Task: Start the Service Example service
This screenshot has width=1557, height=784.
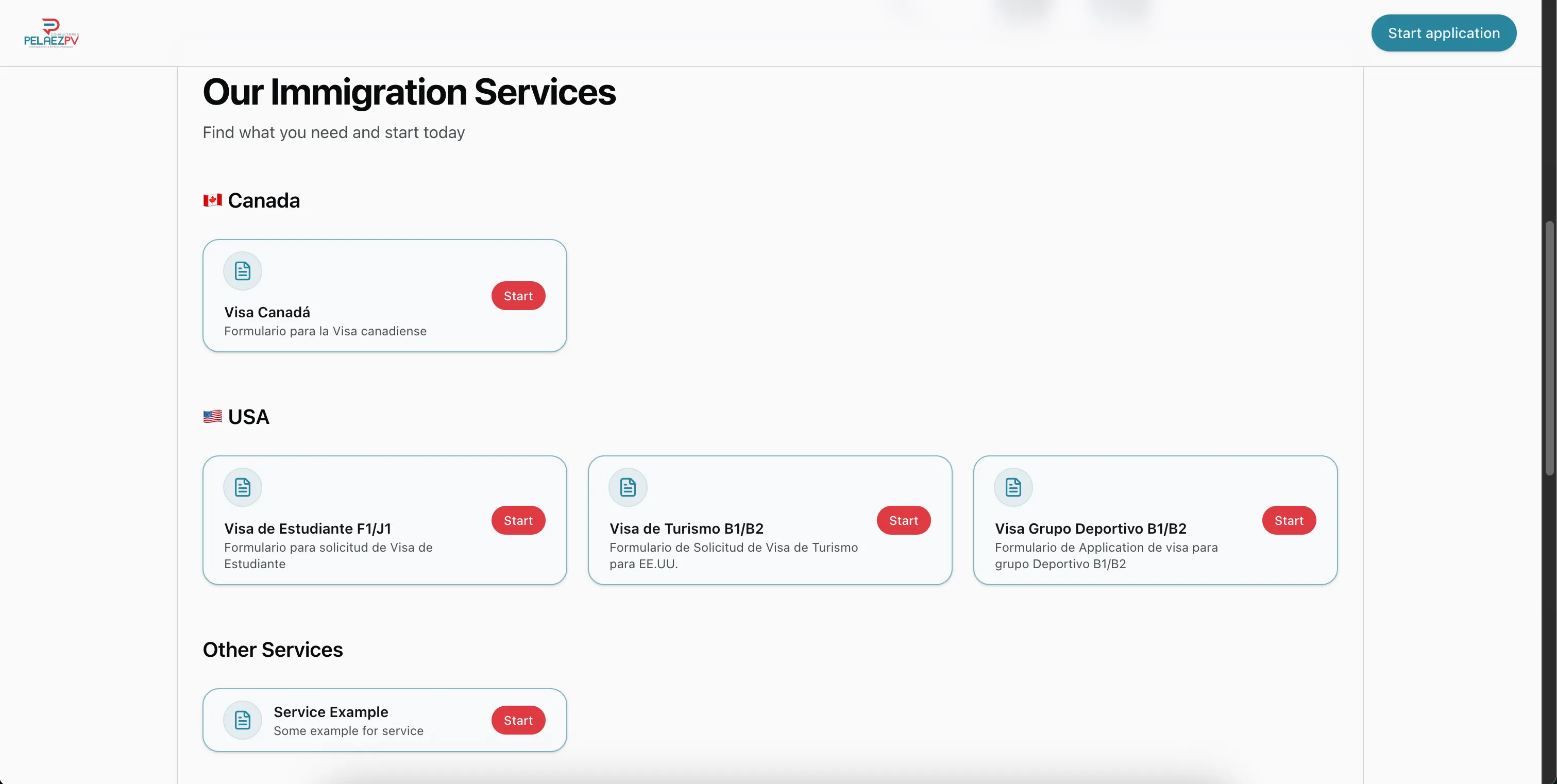Action: (x=517, y=719)
